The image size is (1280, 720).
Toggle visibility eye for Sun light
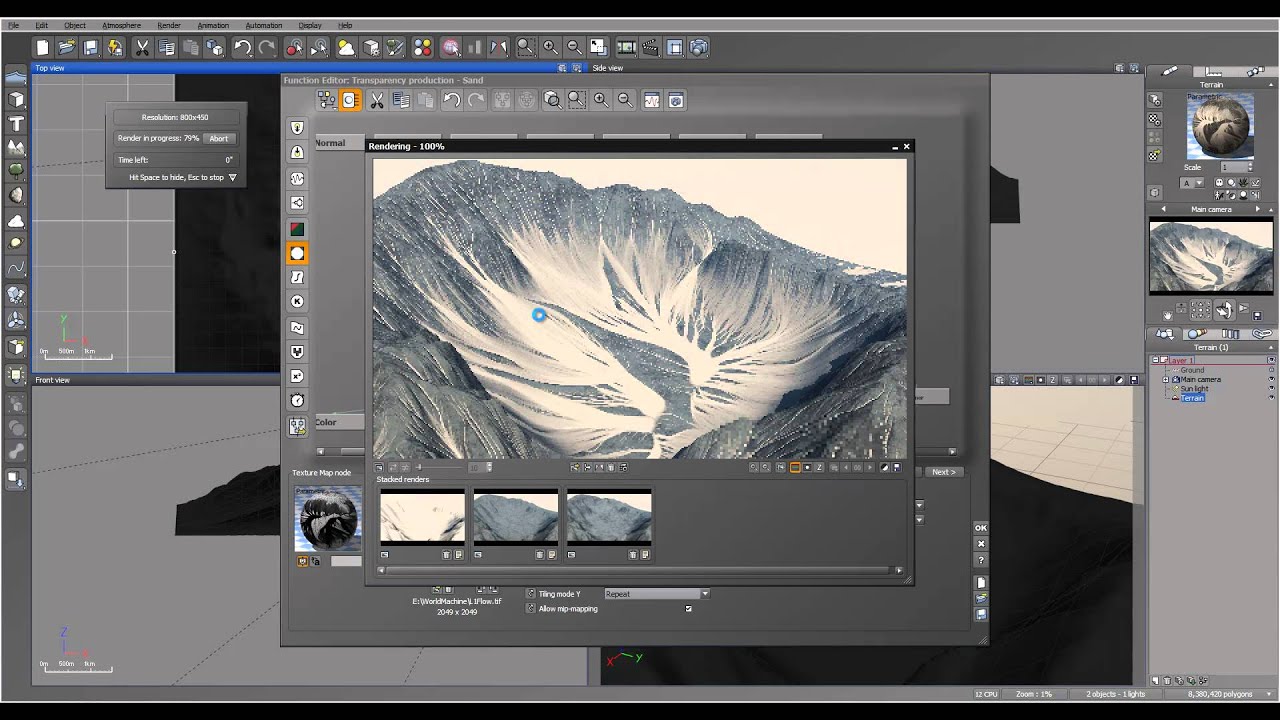coord(1272,389)
